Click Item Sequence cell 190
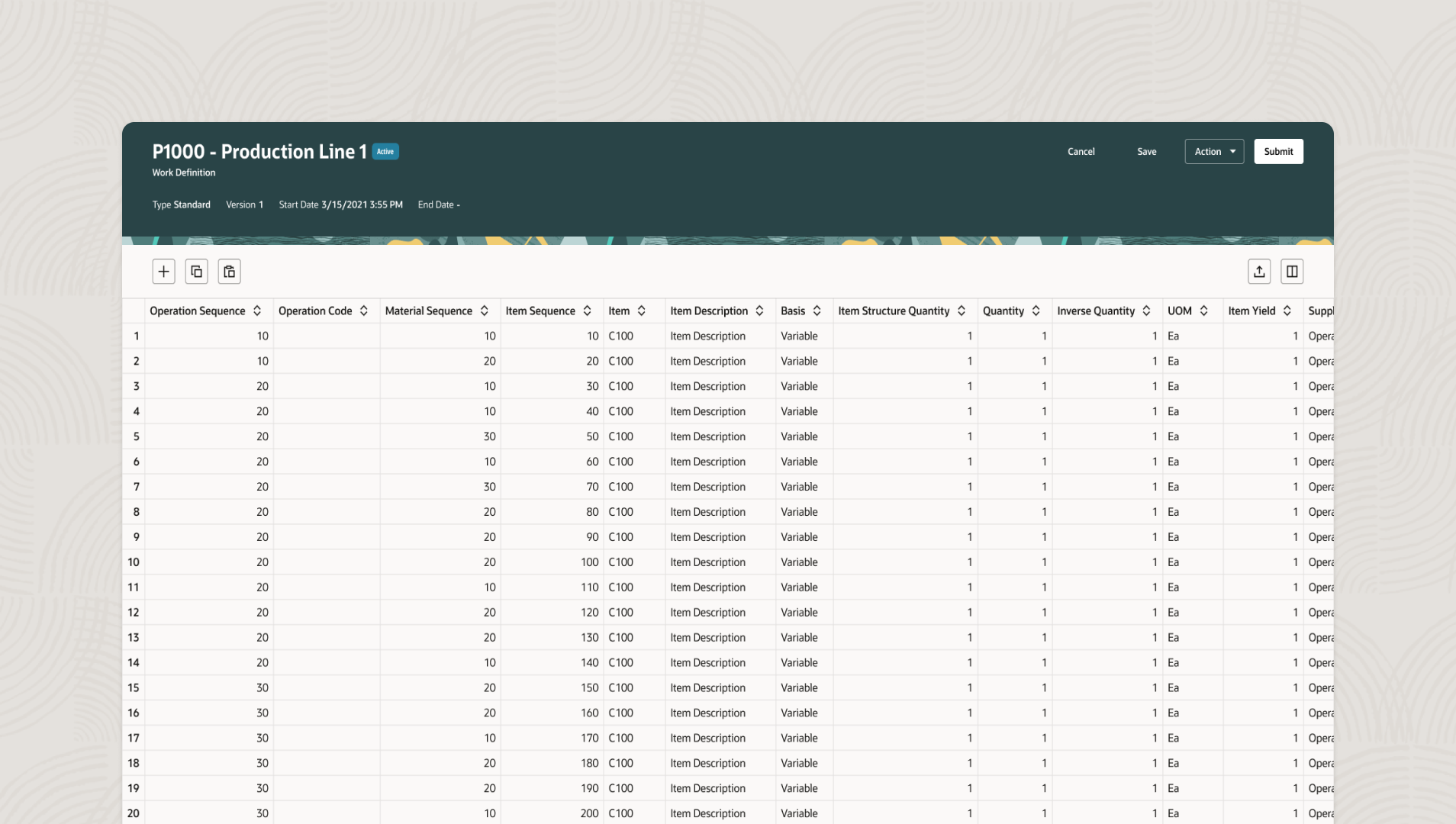Screen dimensions: 1456x824 coord(552,789)
